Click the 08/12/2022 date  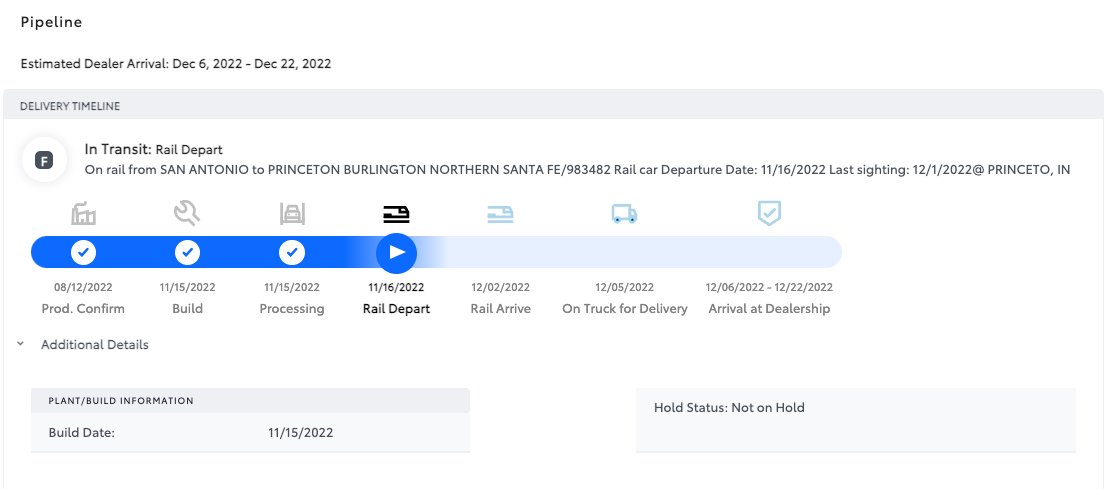83,287
